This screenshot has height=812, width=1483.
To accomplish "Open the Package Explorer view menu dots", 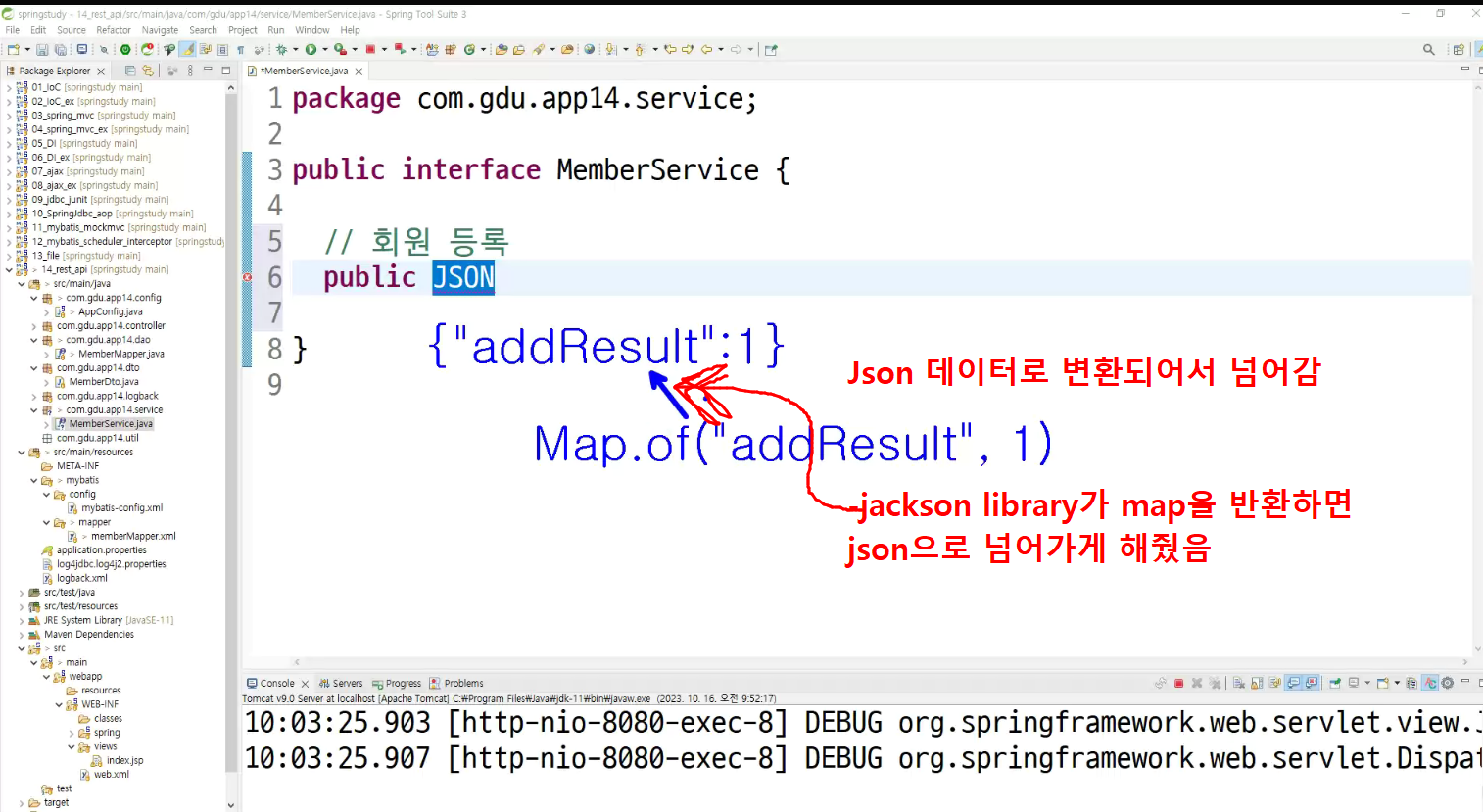I will point(190,71).
